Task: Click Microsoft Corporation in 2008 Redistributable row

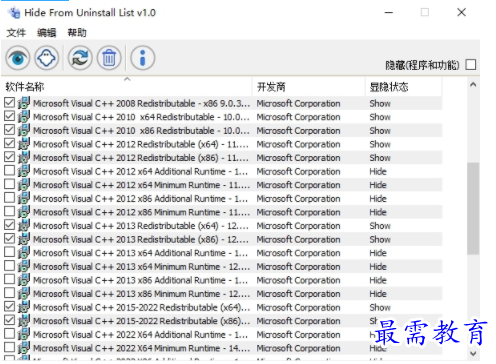Action: click(298, 103)
